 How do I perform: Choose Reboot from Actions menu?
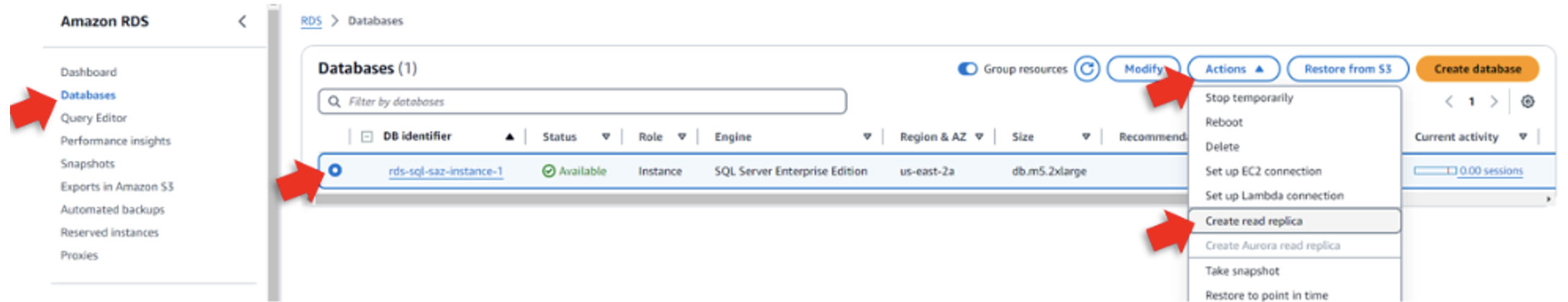click(1224, 122)
